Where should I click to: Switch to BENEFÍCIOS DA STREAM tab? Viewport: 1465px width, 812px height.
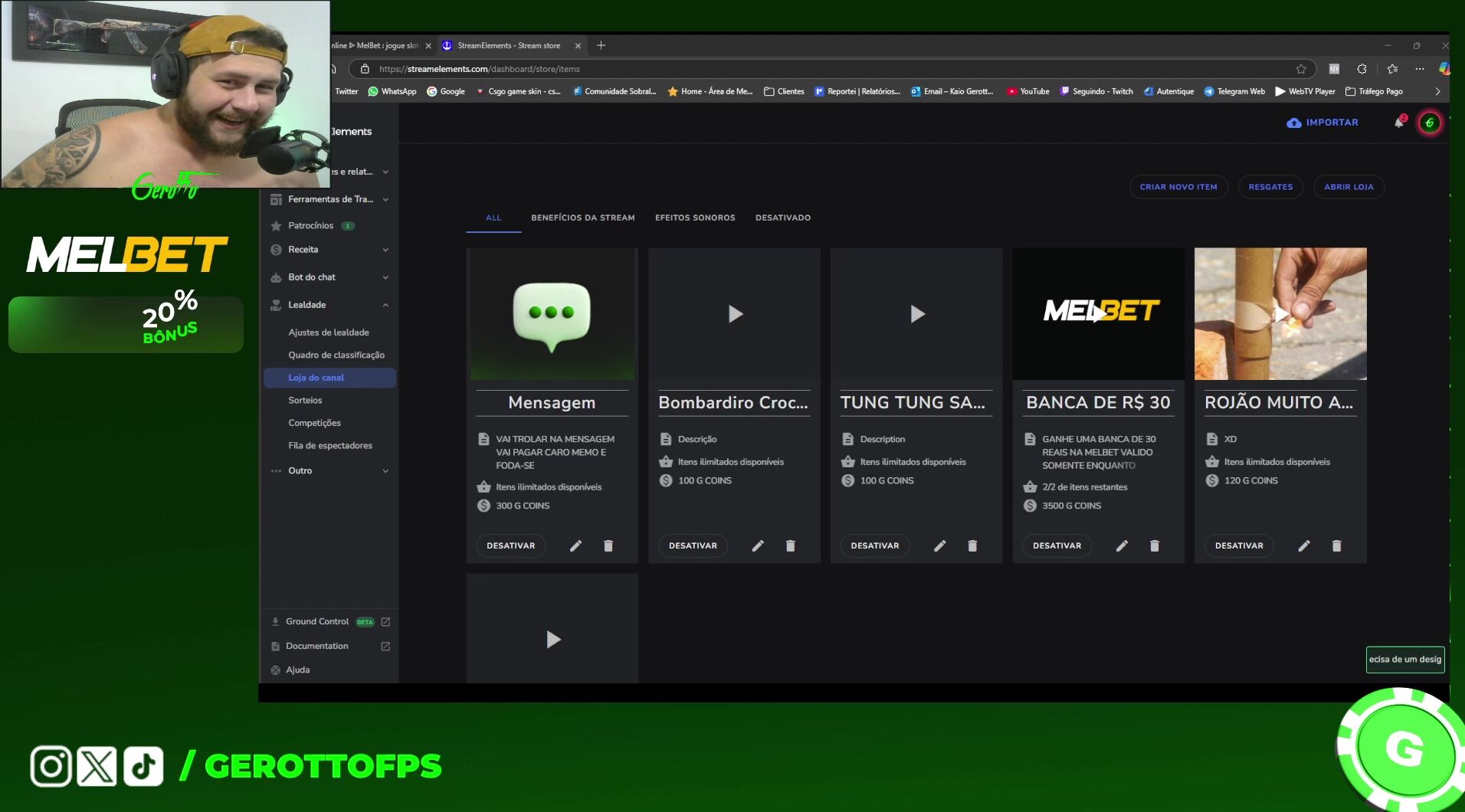coord(583,218)
